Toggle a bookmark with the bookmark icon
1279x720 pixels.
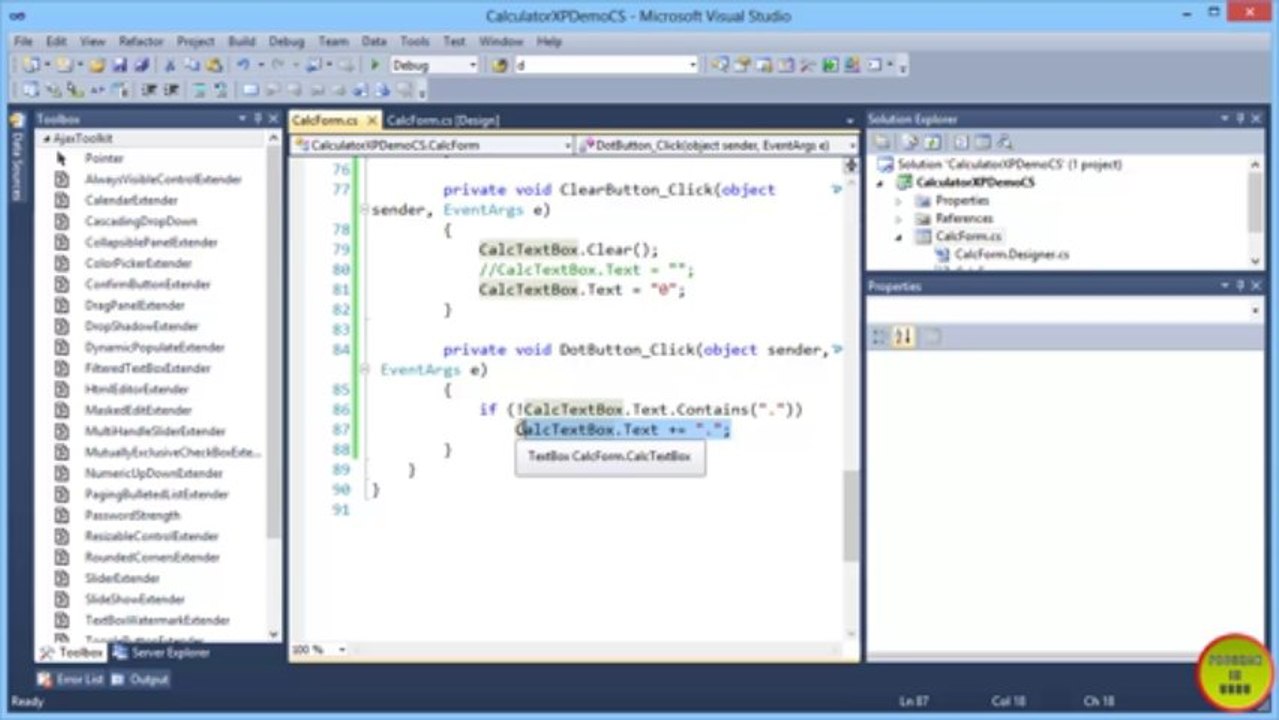click(250, 90)
